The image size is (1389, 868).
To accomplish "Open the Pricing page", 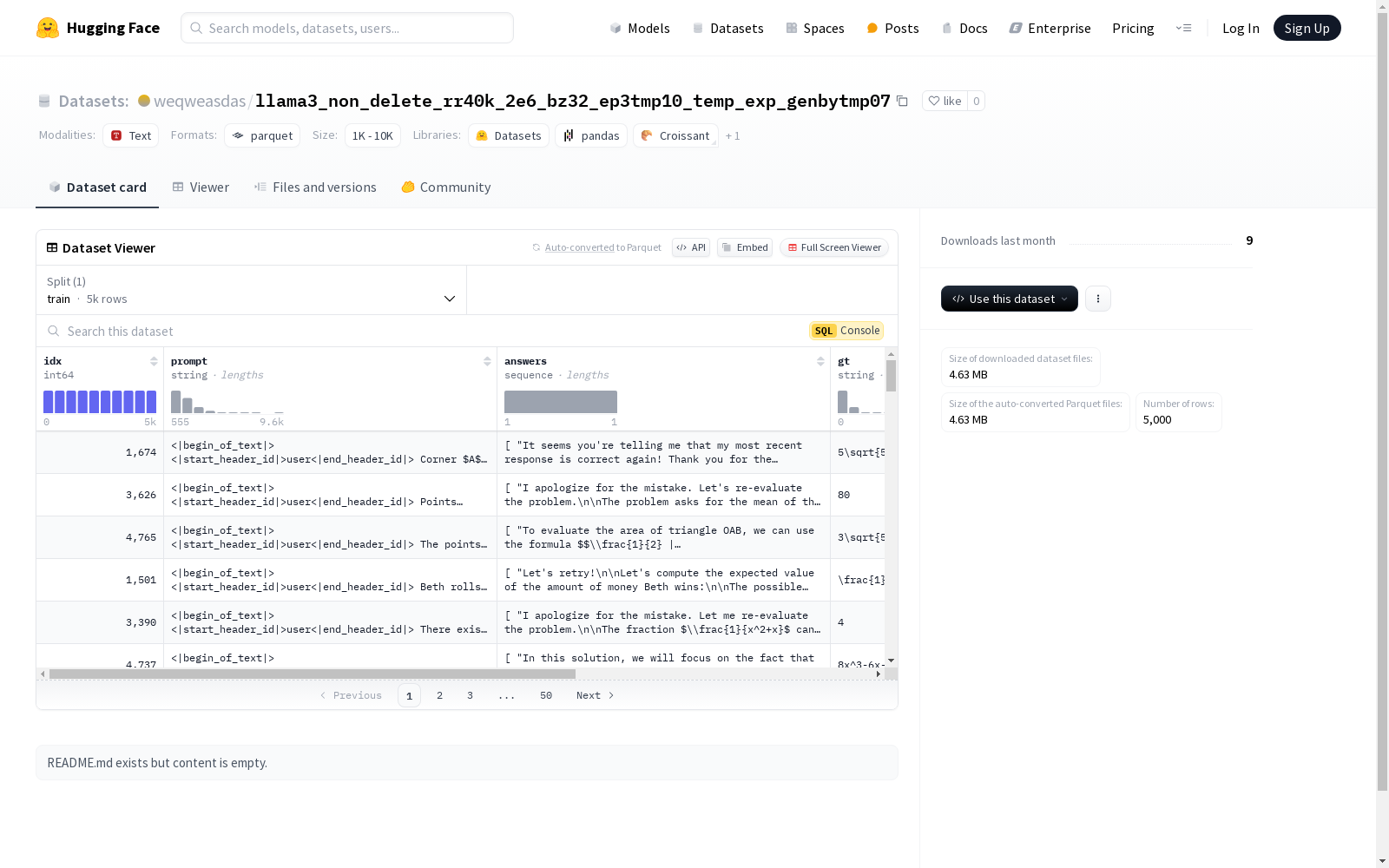I will 1133,28.
